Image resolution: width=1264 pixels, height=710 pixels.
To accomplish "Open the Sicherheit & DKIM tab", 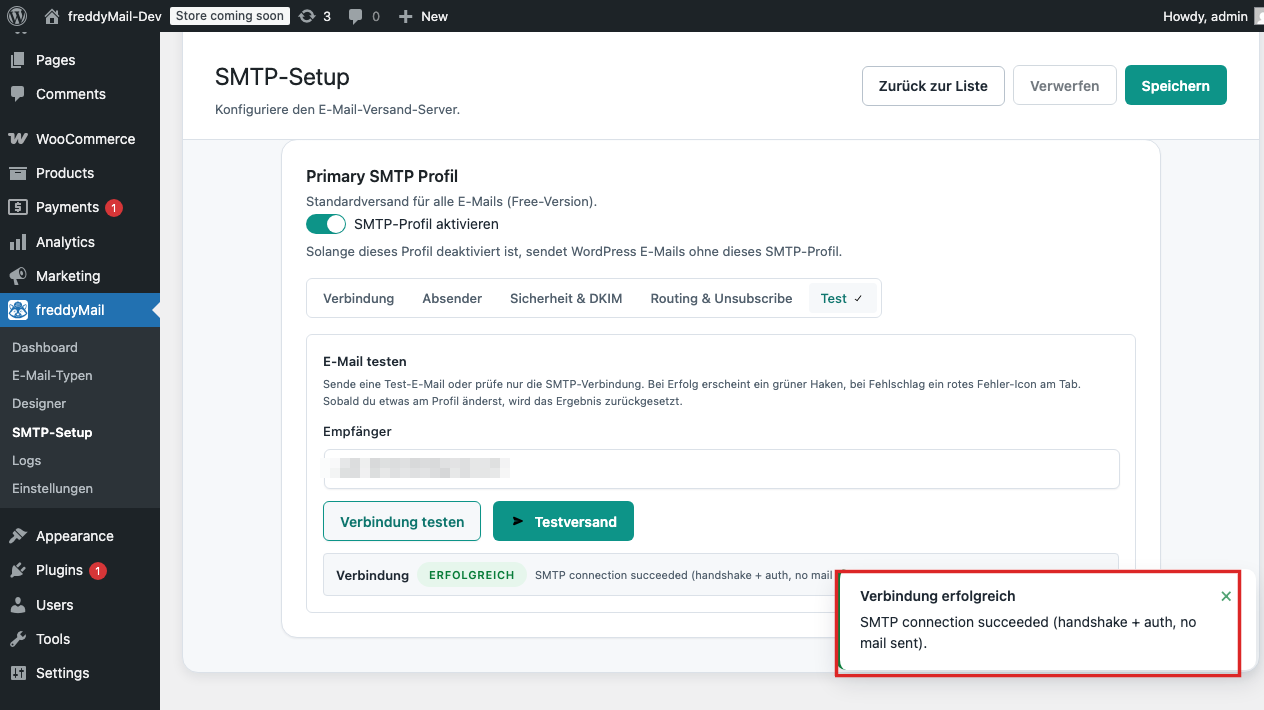I will tap(566, 298).
